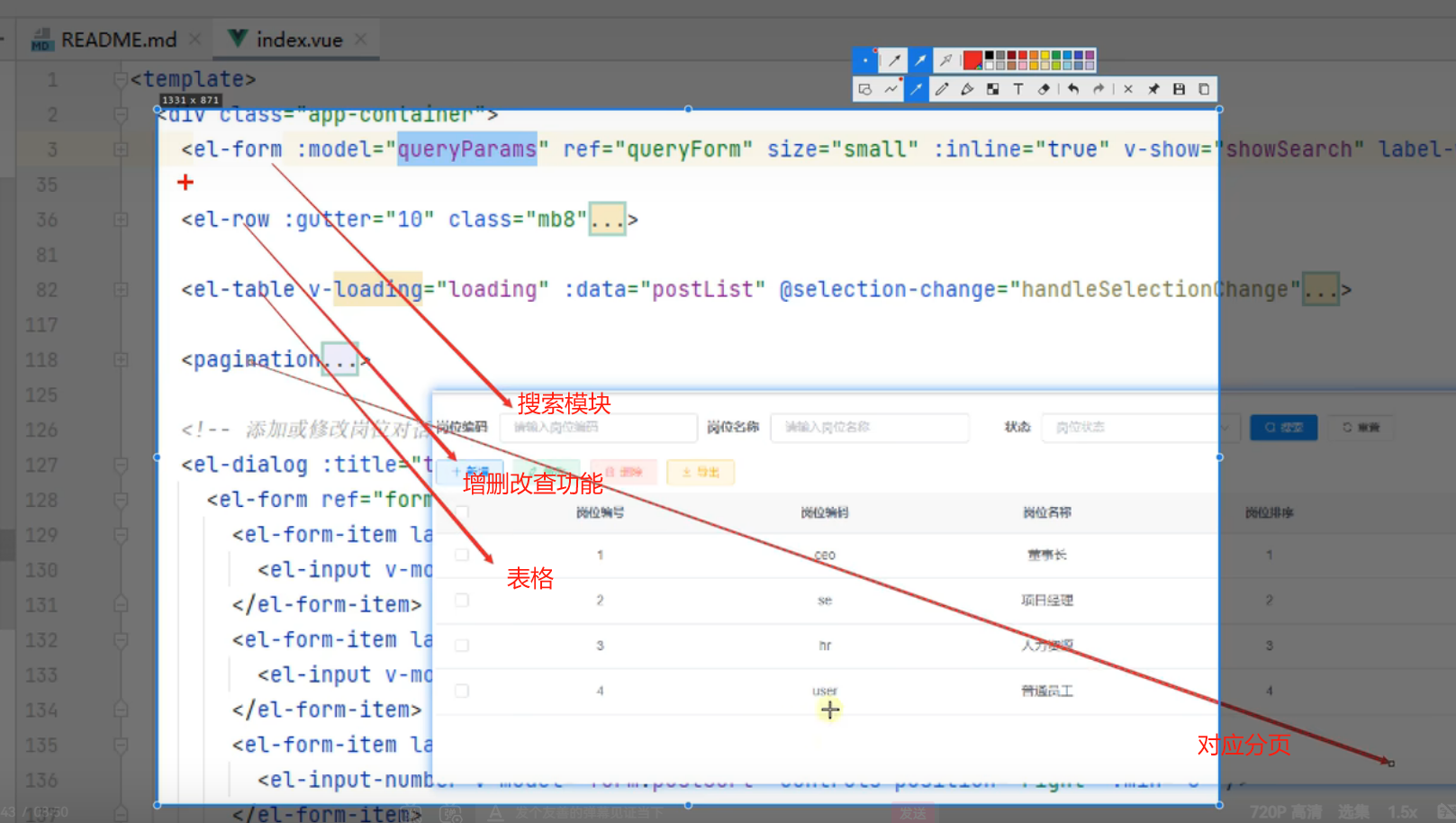Select the arrow annotation tool

[x=916, y=89]
